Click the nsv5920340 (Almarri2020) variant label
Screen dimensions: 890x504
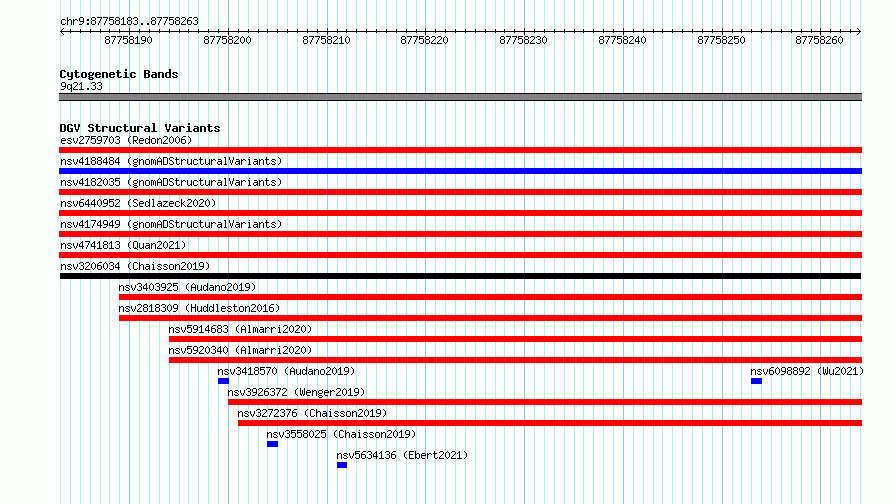[240, 350]
